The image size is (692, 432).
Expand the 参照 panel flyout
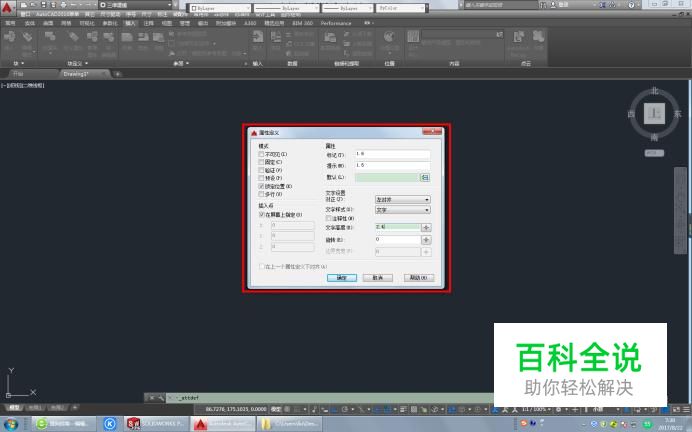(181, 64)
